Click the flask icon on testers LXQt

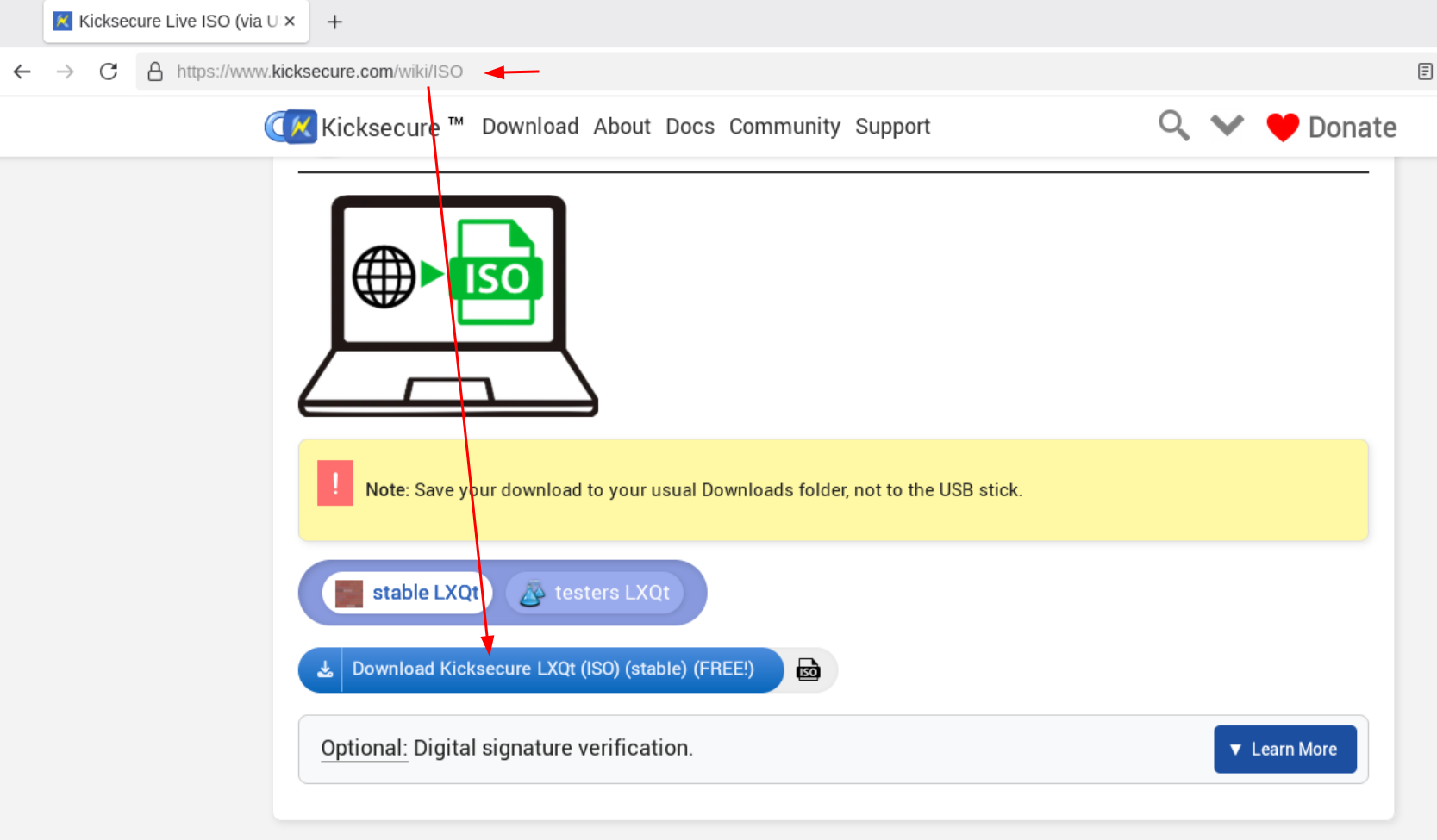533,594
